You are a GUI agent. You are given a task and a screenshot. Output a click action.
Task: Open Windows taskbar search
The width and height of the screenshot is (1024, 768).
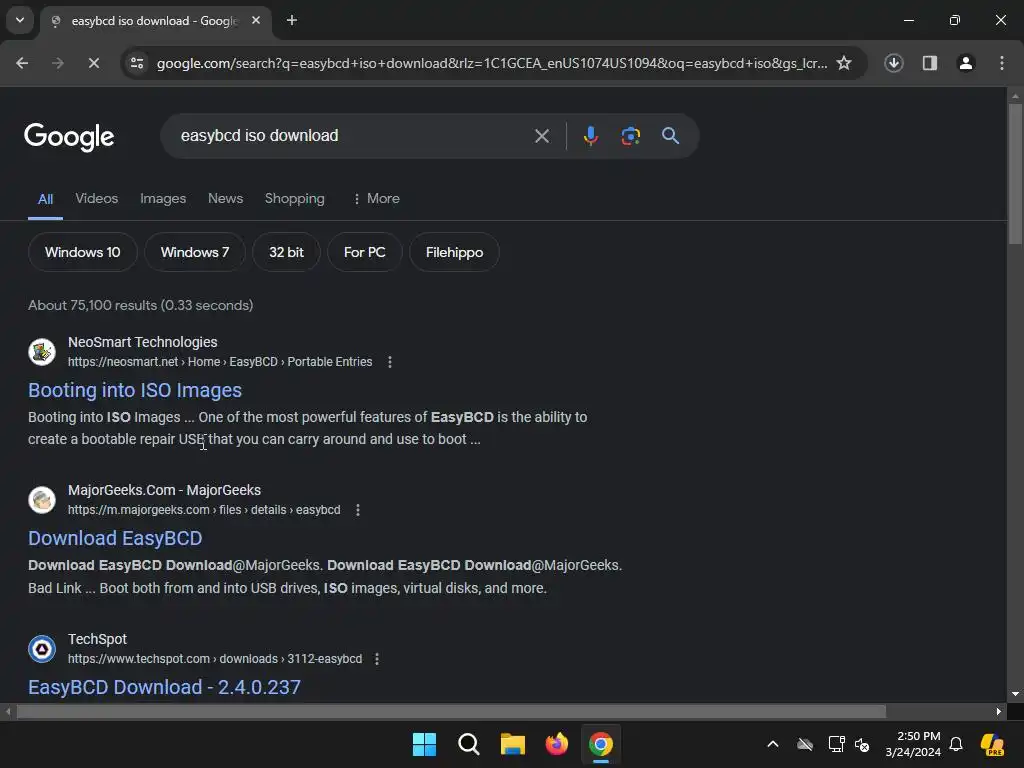(x=468, y=744)
